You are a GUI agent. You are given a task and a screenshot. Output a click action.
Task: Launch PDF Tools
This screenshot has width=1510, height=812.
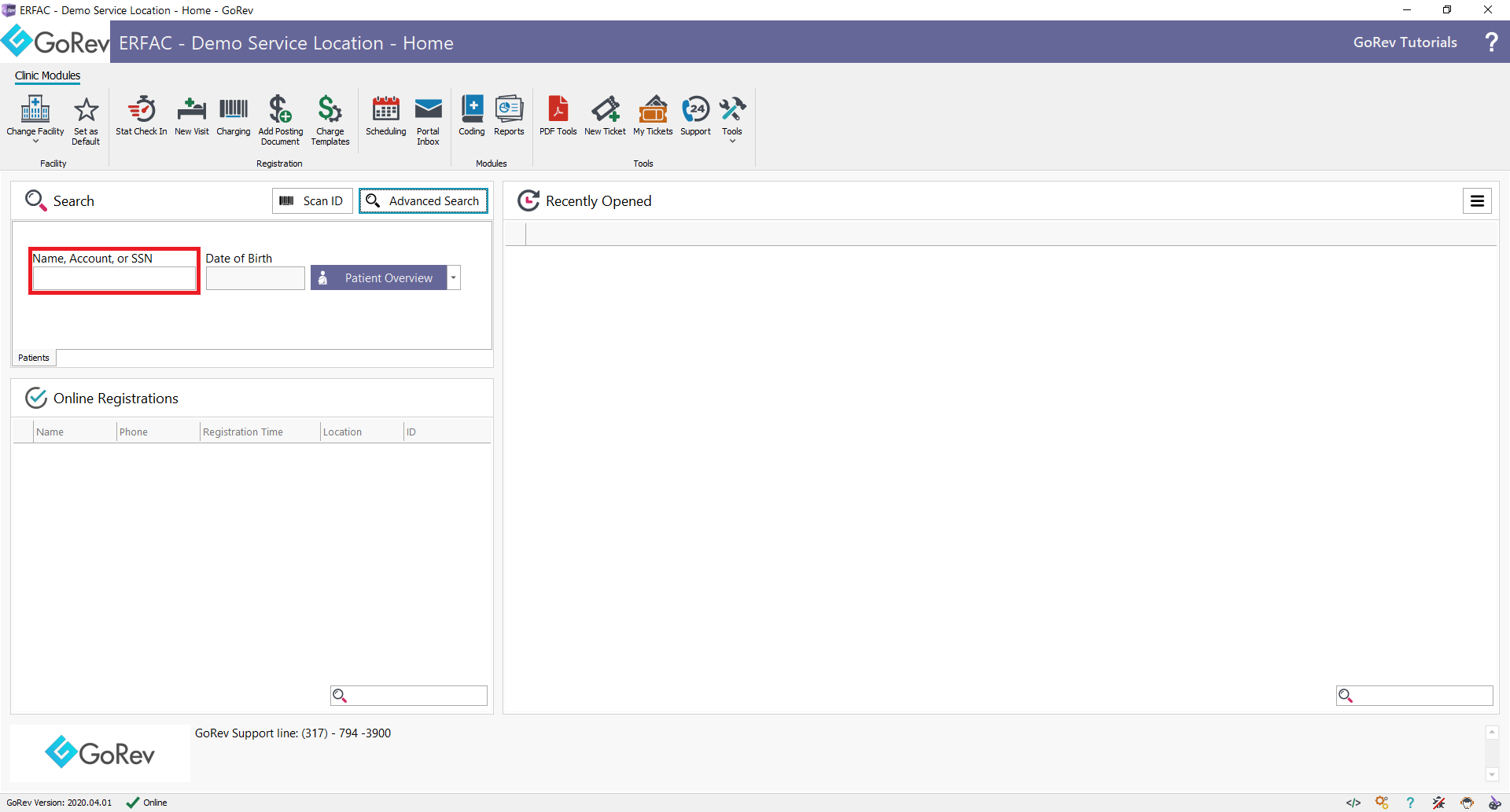(x=558, y=116)
